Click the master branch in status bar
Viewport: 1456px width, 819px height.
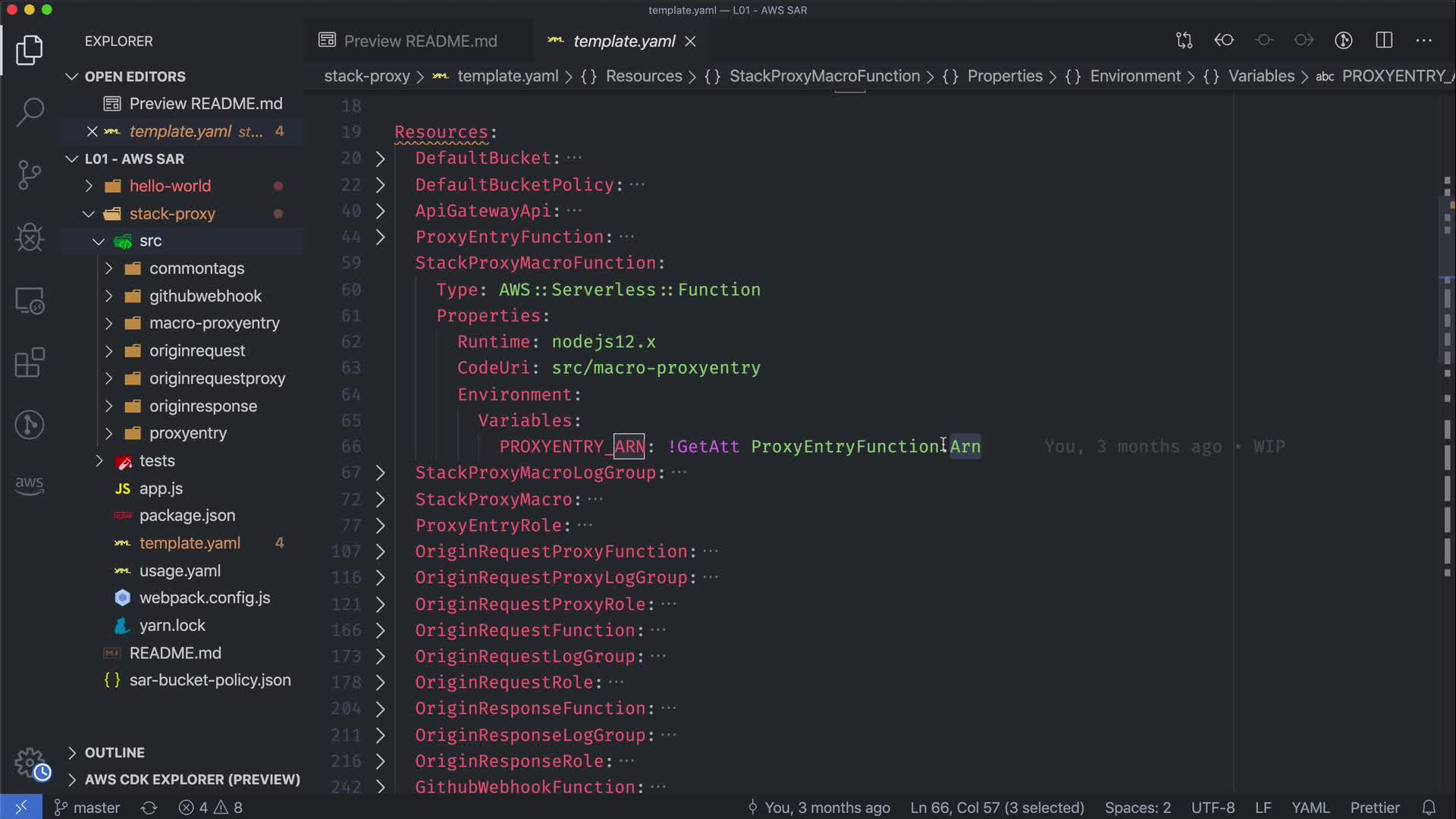tap(87, 808)
